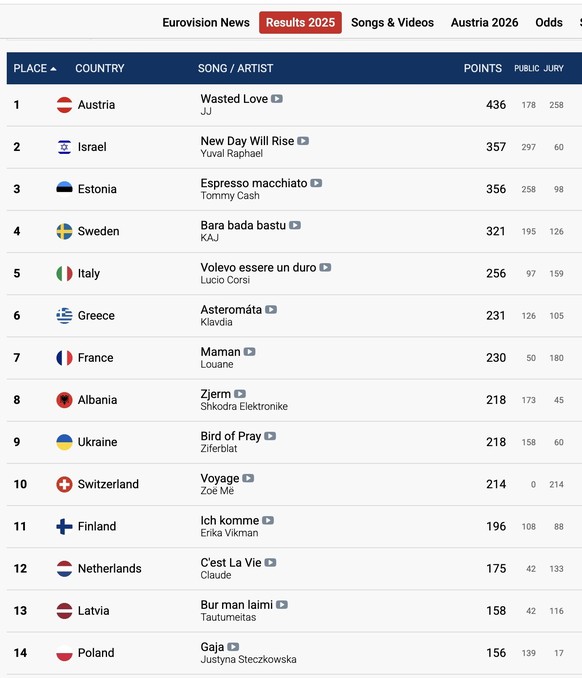Image resolution: width=582 pixels, height=678 pixels.
Task: Play the Wasted Love video icon
Action: (x=277, y=99)
